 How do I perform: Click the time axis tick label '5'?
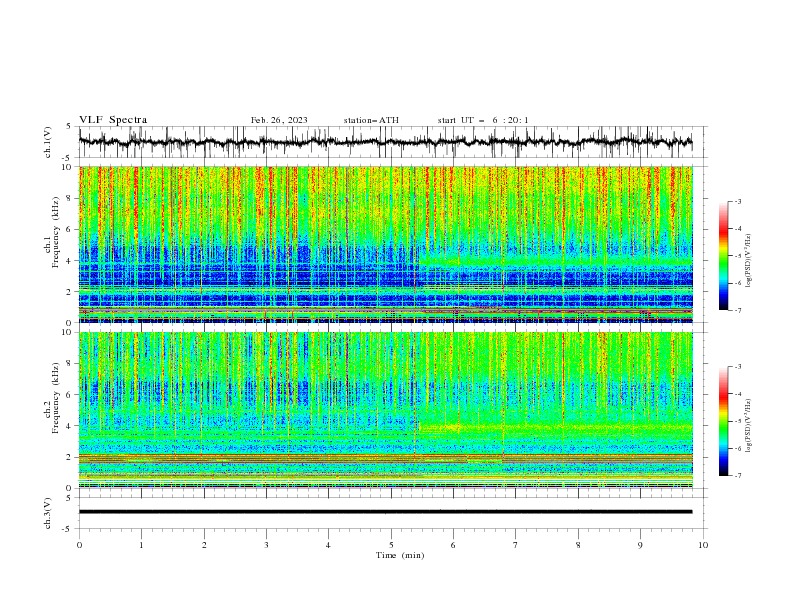pos(391,545)
